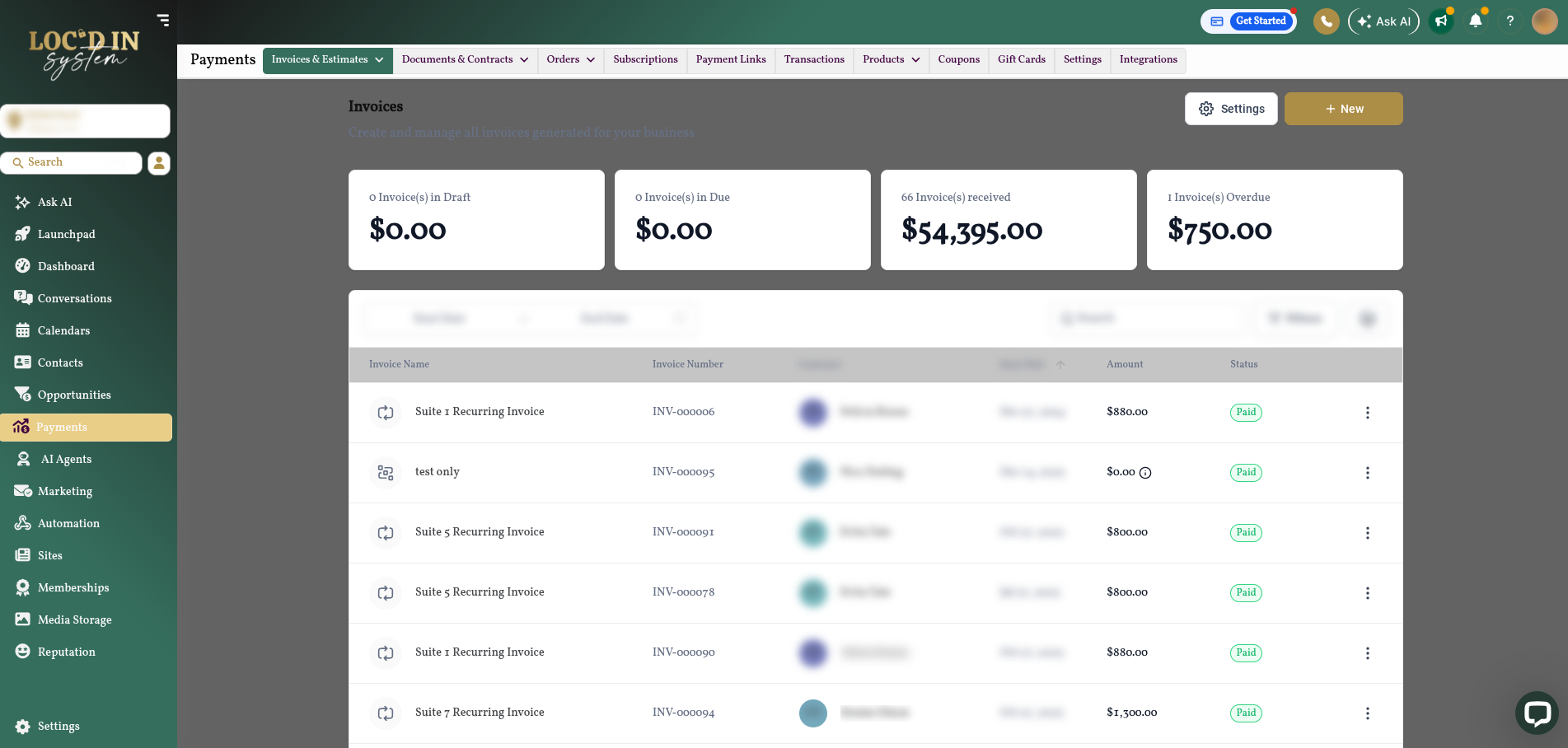
Task: Switch to the Payment Links tab
Action: 731,60
